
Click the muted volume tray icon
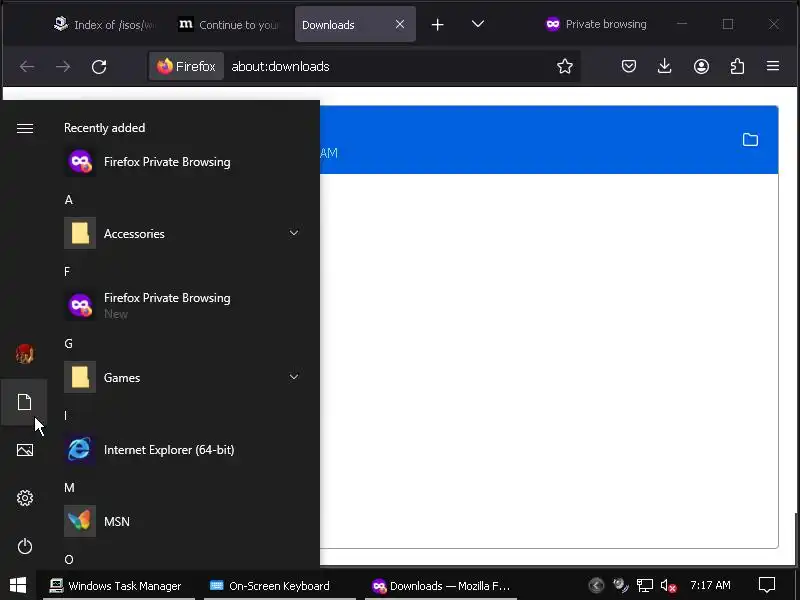668,585
